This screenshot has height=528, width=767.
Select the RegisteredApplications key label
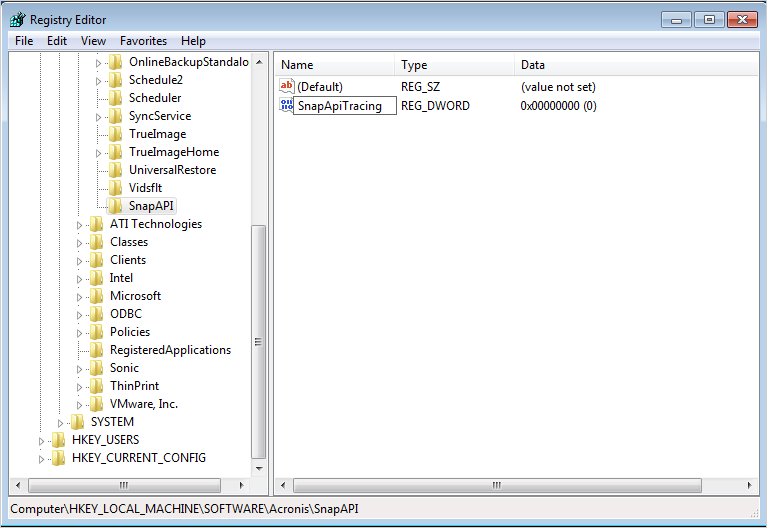[170, 350]
